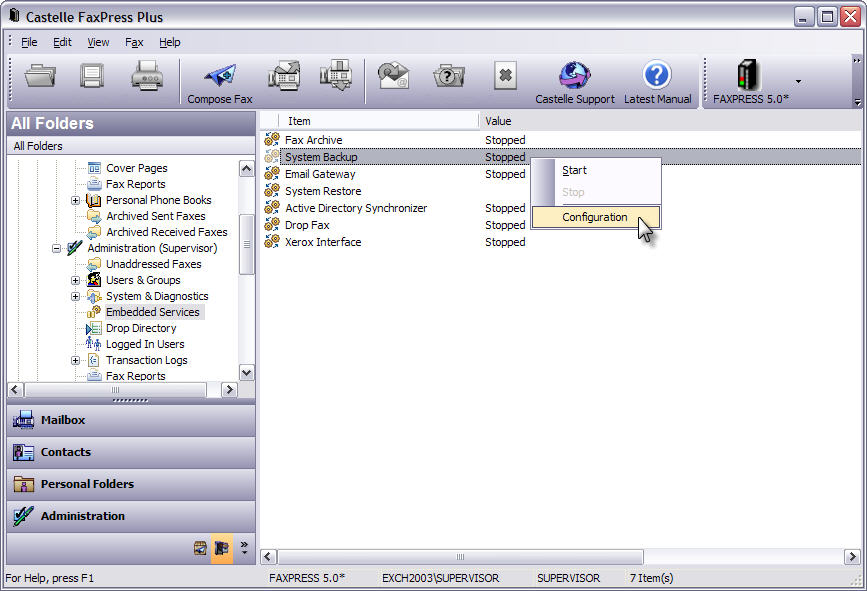Select Drop Directory in the folder tree

(141, 328)
